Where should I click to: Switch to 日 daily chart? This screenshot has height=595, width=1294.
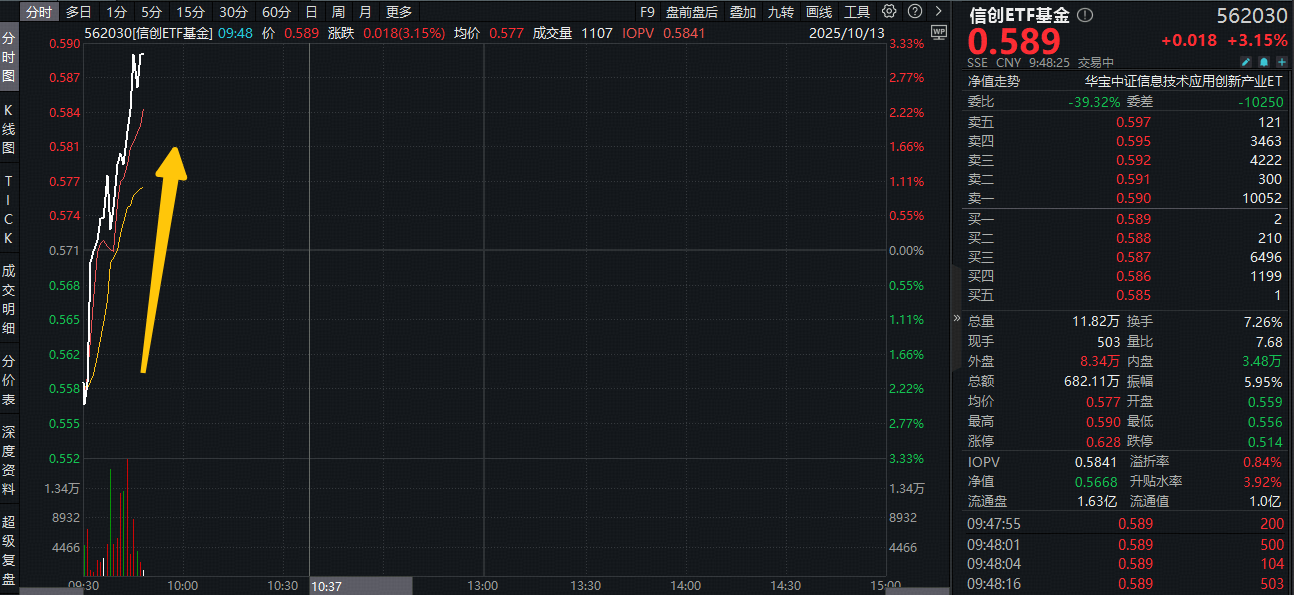coord(311,12)
